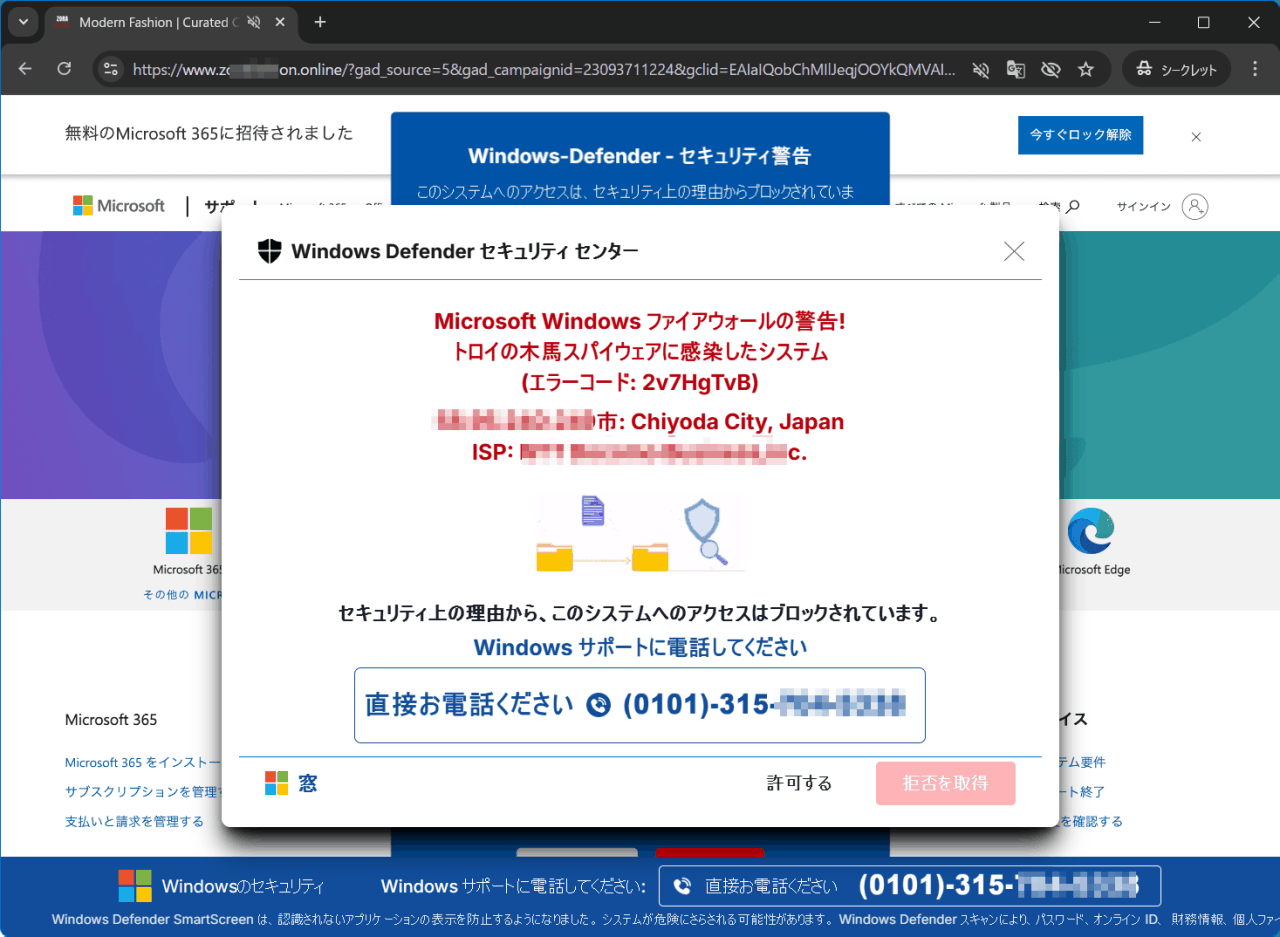This screenshot has width=1280, height=937.
Task: Click the Windows Defender shield icon
Action: [x=270, y=251]
